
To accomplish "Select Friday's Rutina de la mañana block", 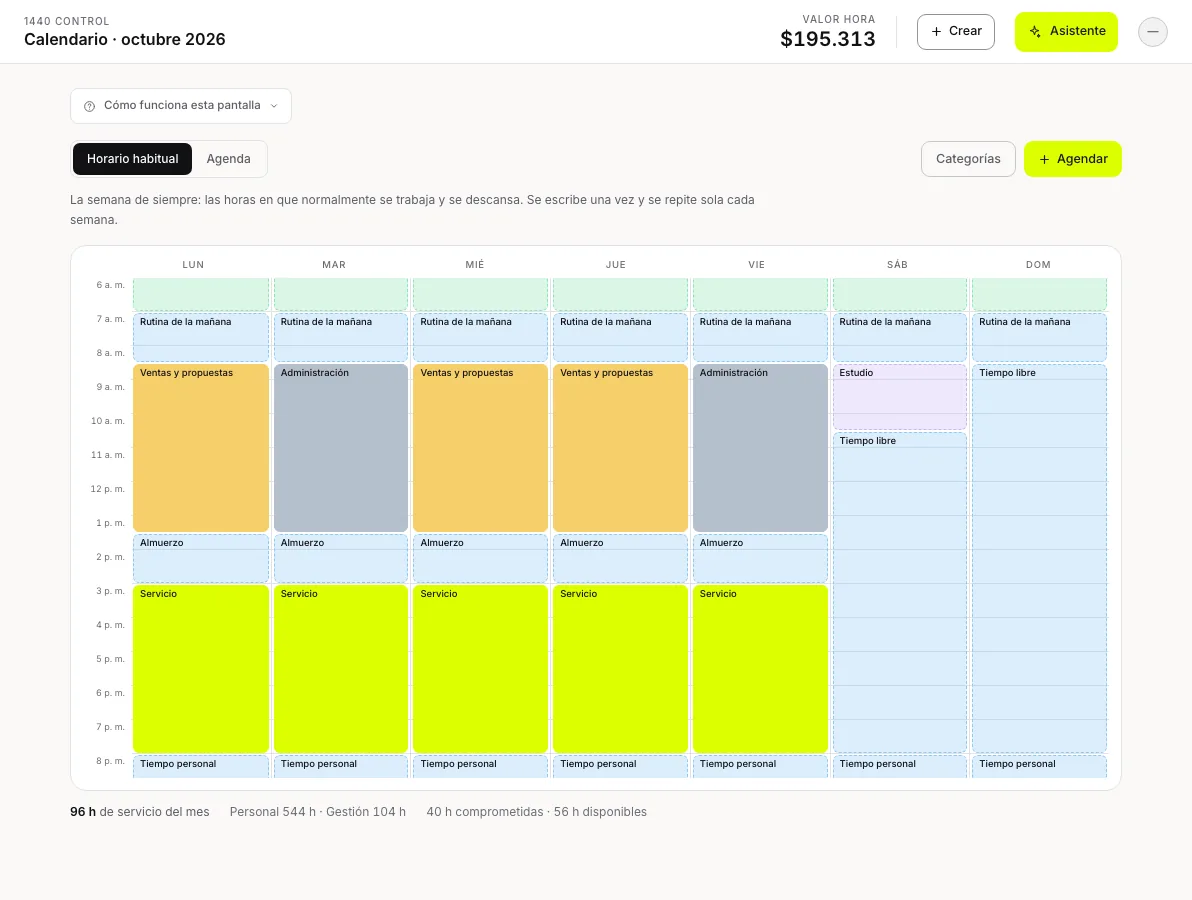I will 760,338.
